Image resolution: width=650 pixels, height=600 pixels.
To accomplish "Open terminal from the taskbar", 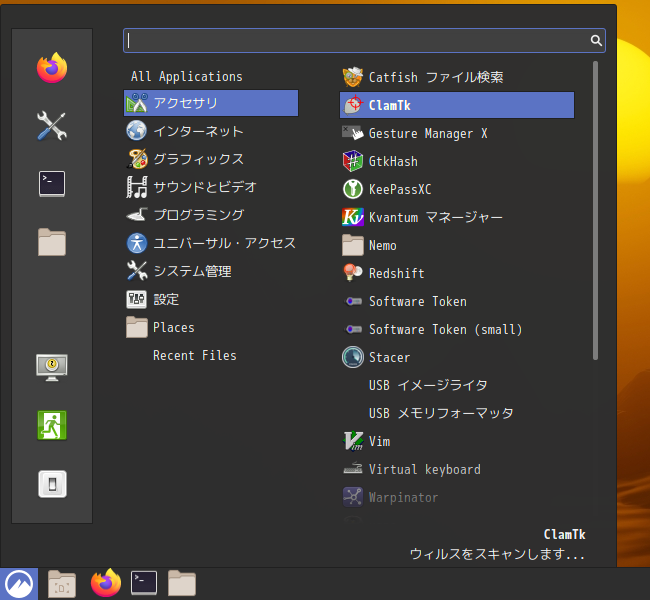I will pos(144,583).
